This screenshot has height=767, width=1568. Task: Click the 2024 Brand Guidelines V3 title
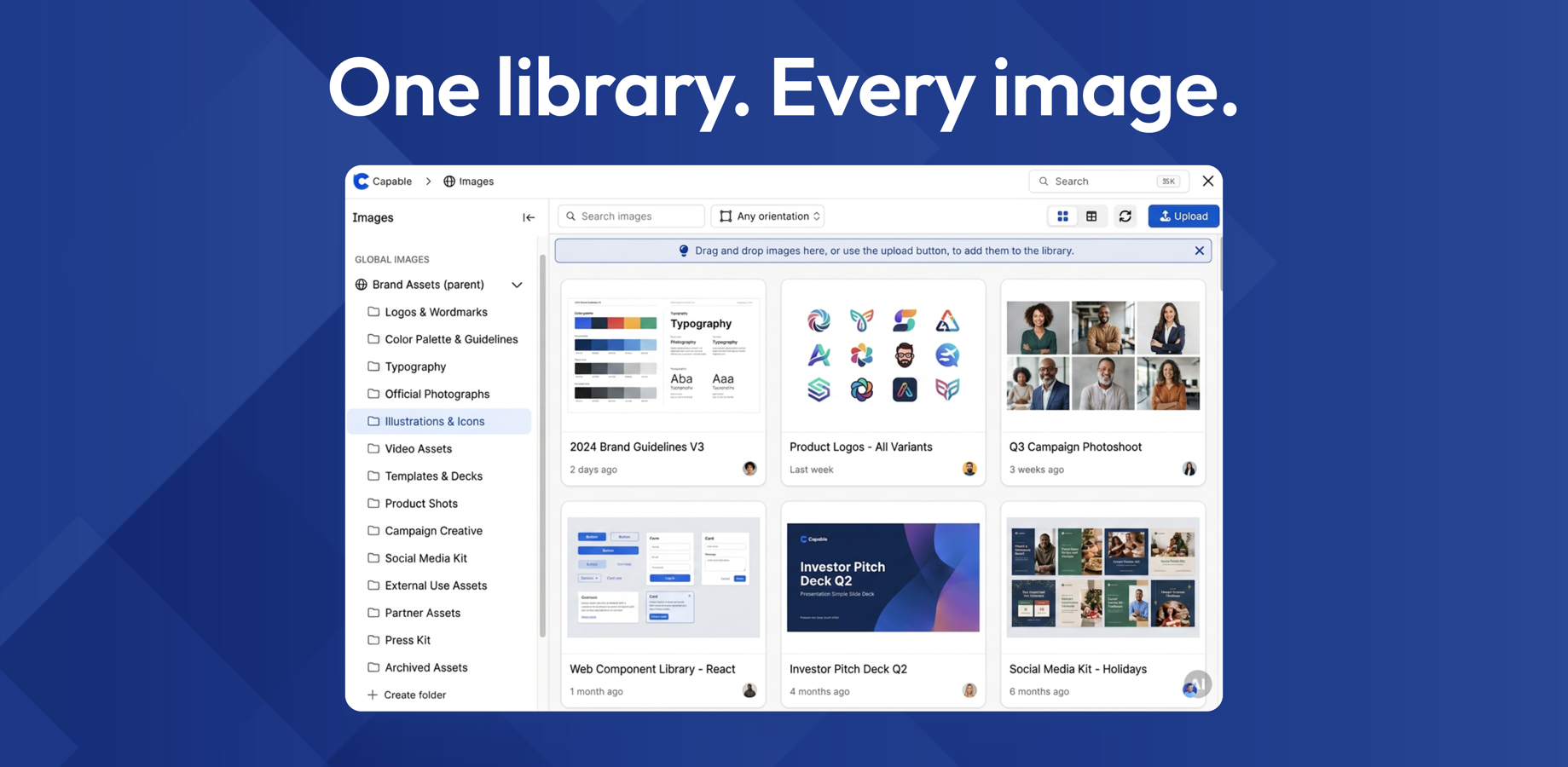(637, 447)
